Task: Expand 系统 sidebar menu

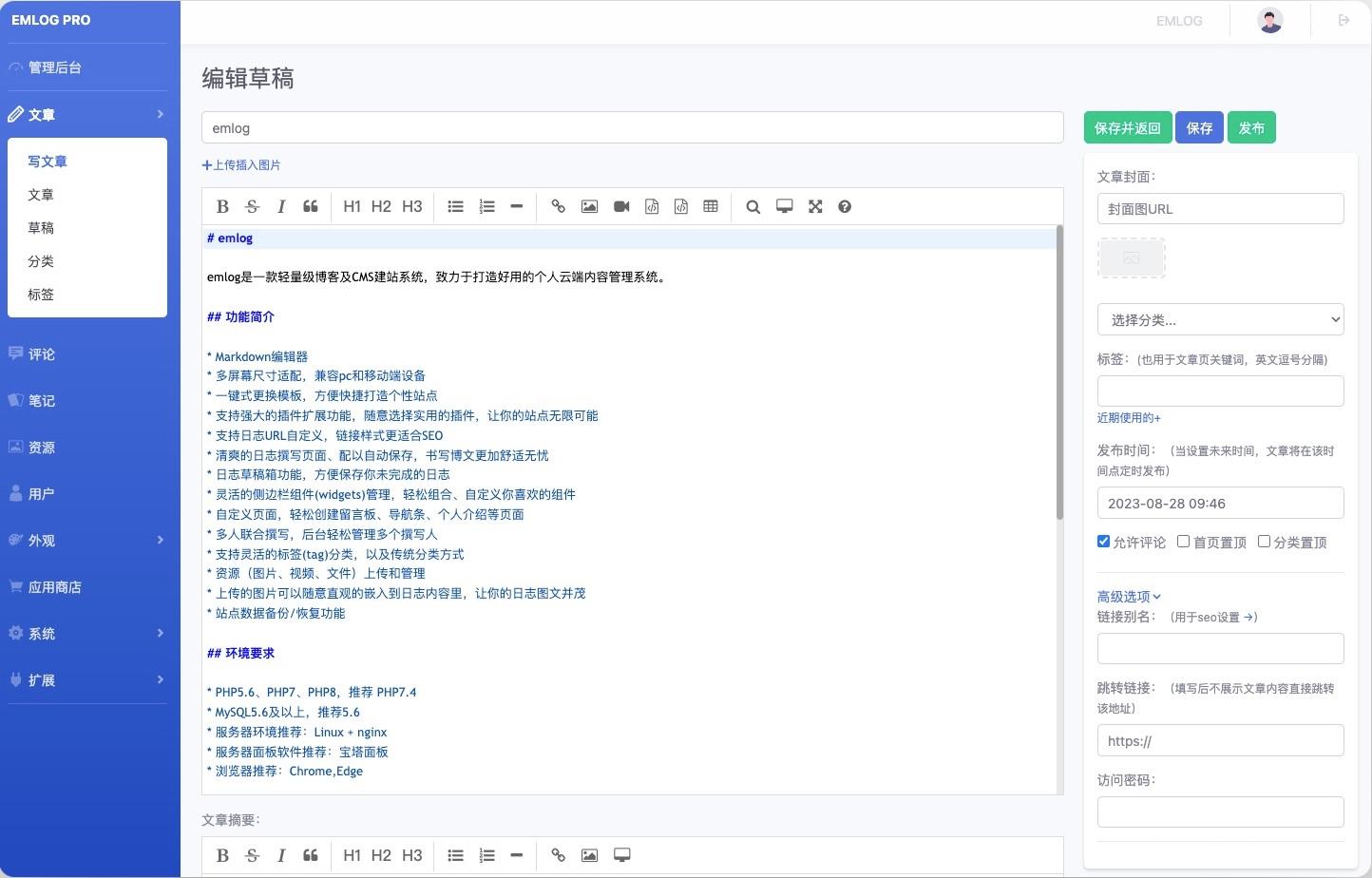Action: click(x=86, y=633)
